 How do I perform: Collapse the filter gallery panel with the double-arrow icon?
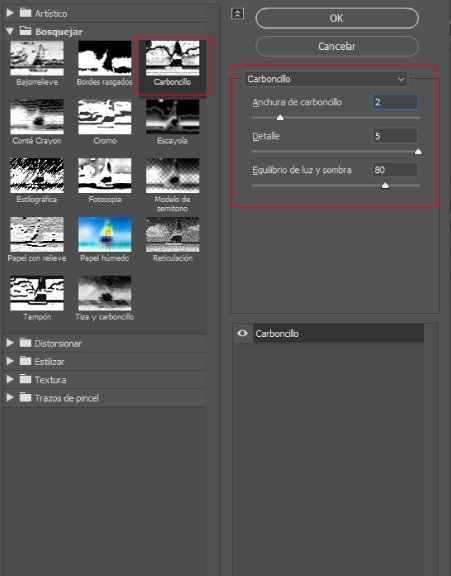pyautogui.click(x=238, y=14)
